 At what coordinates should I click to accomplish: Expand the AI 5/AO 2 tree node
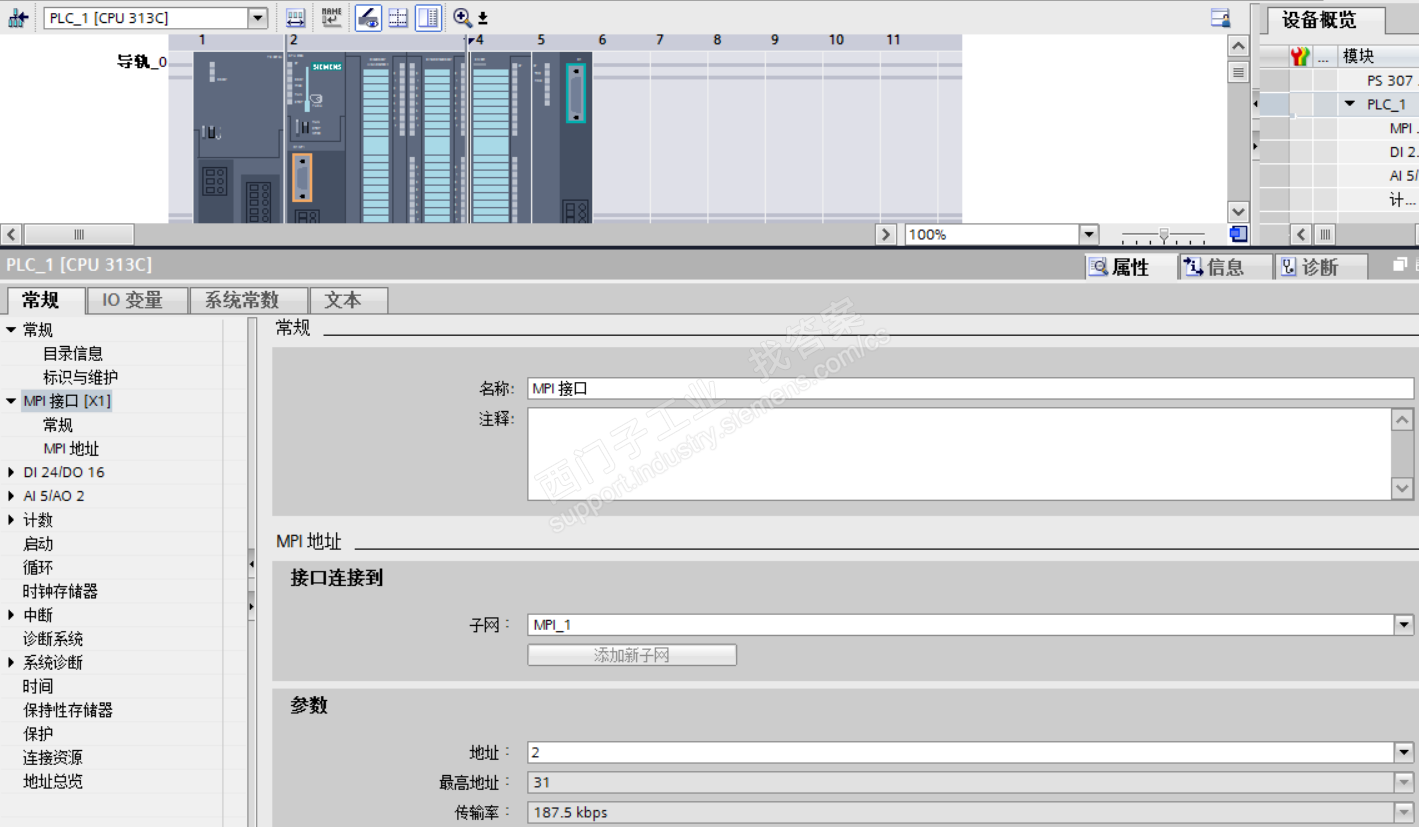click(11, 496)
